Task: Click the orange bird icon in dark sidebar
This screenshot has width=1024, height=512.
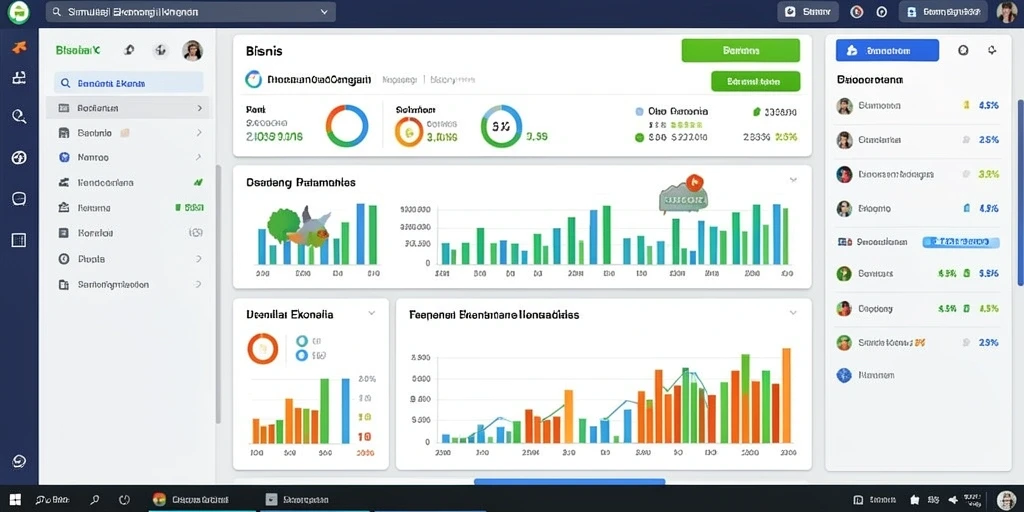Action: pos(19,47)
